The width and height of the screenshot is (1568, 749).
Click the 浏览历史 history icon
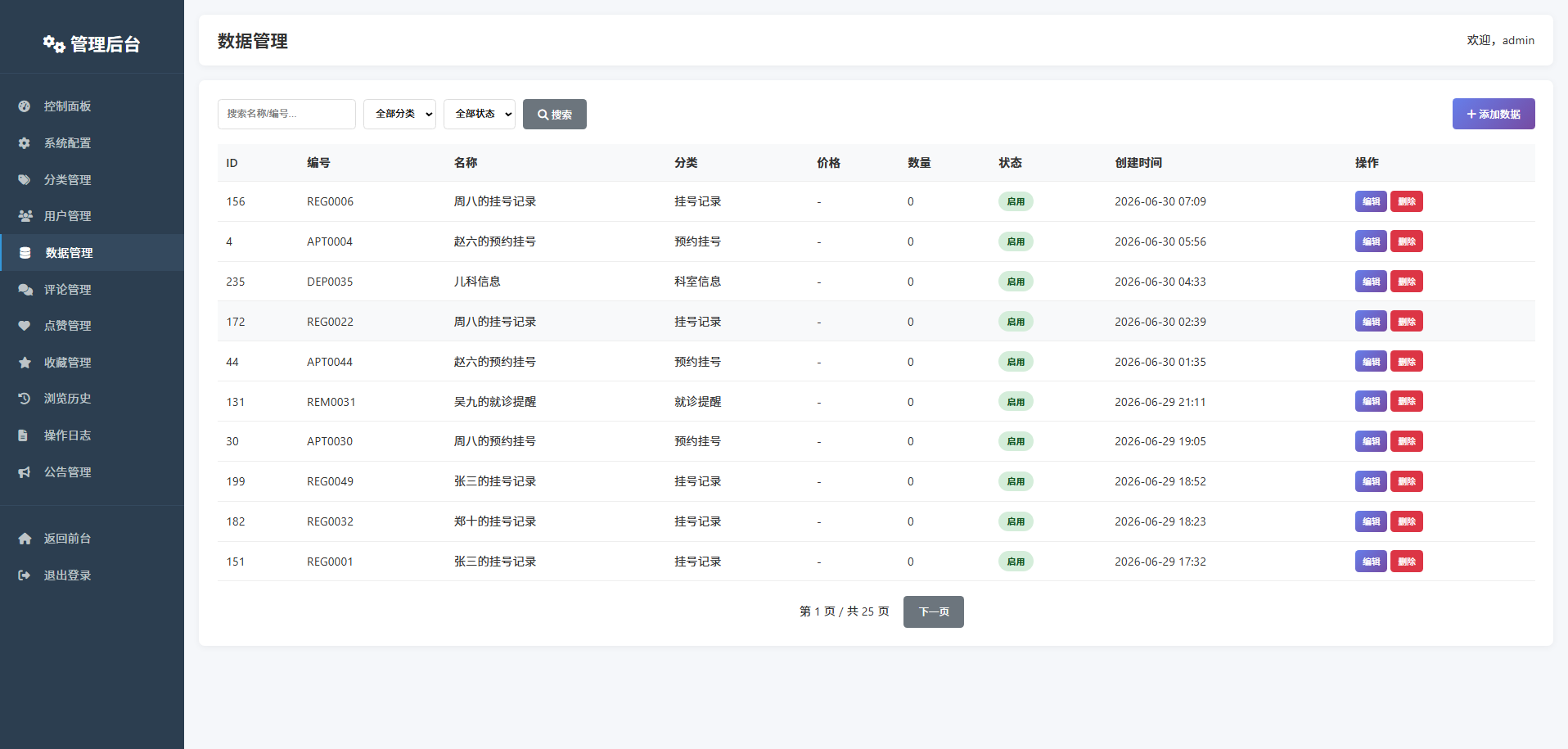click(25, 399)
